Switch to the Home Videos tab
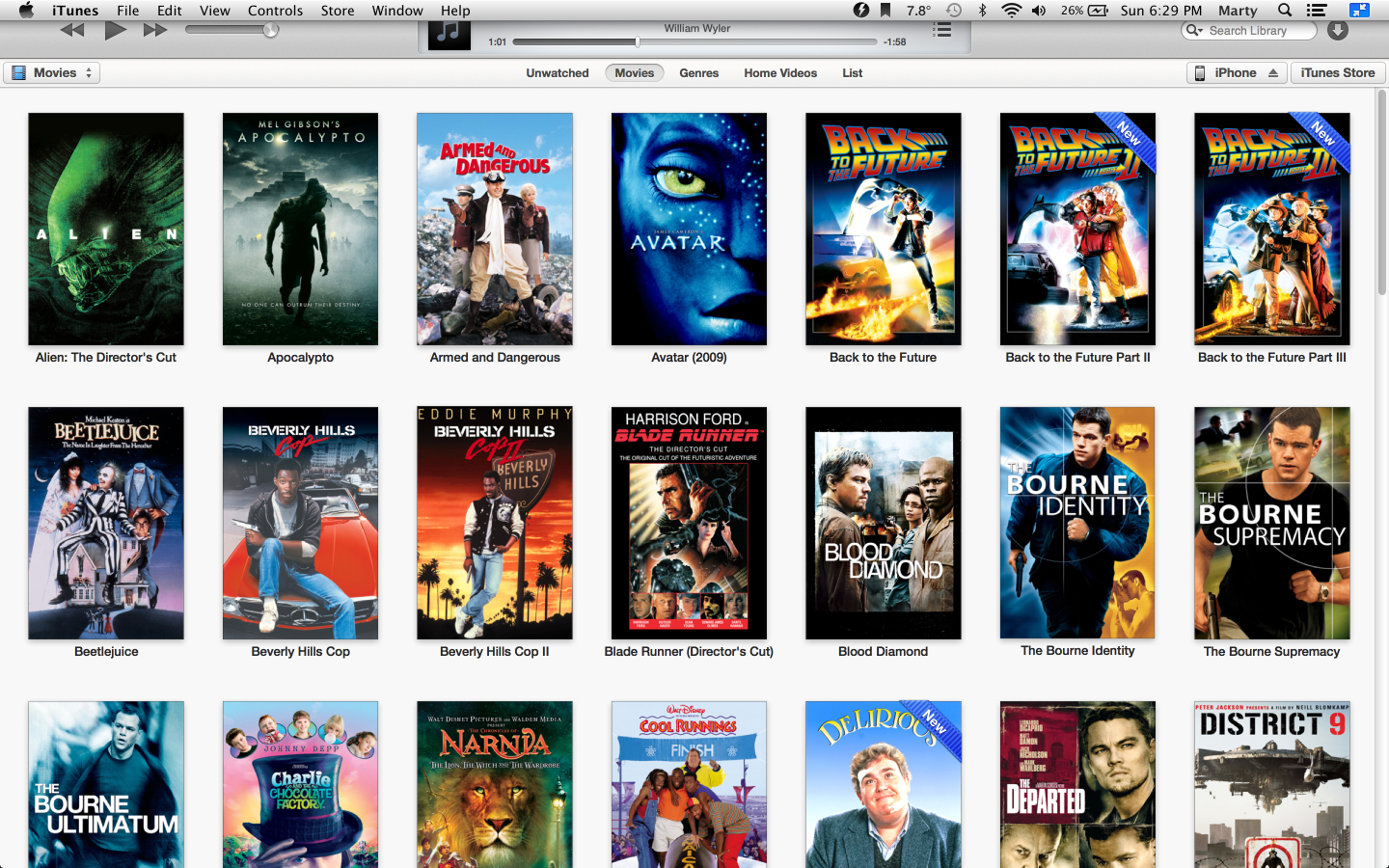Screen dimensions: 1389x868 tap(780, 73)
